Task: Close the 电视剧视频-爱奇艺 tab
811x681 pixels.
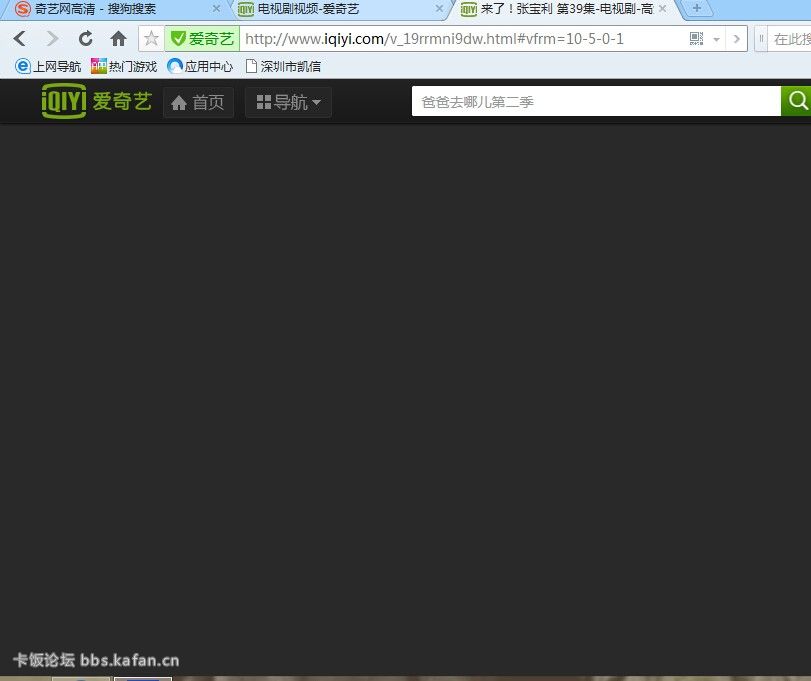Action: [x=438, y=9]
